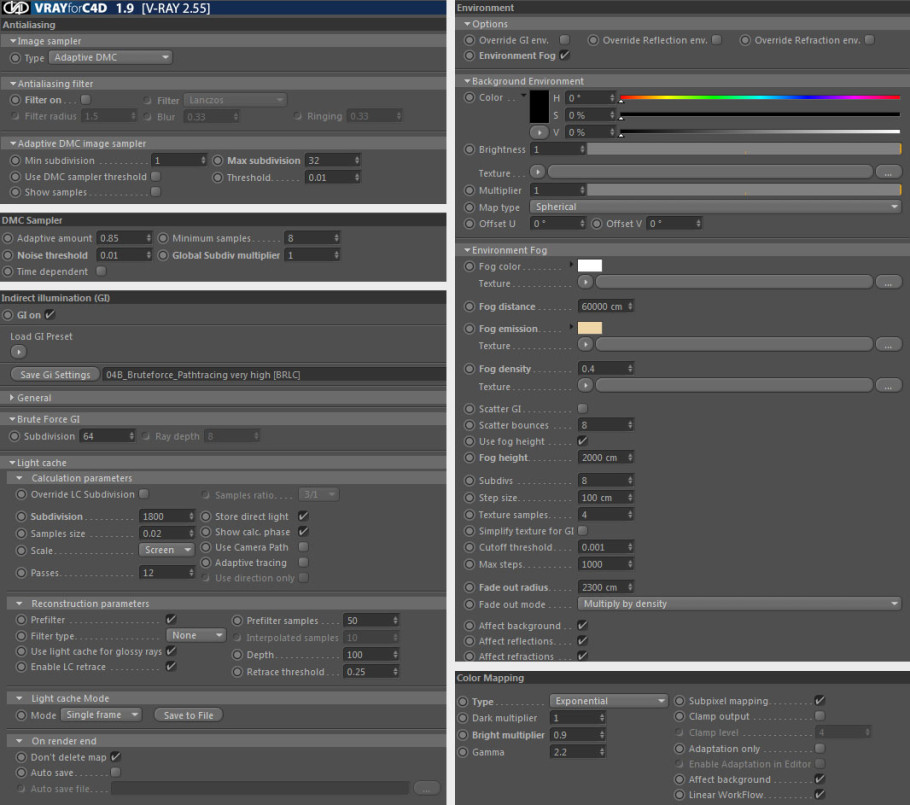Click the animation dot next to Global Subdiv multiplier
The image size is (910, 805).
(163, 255)
